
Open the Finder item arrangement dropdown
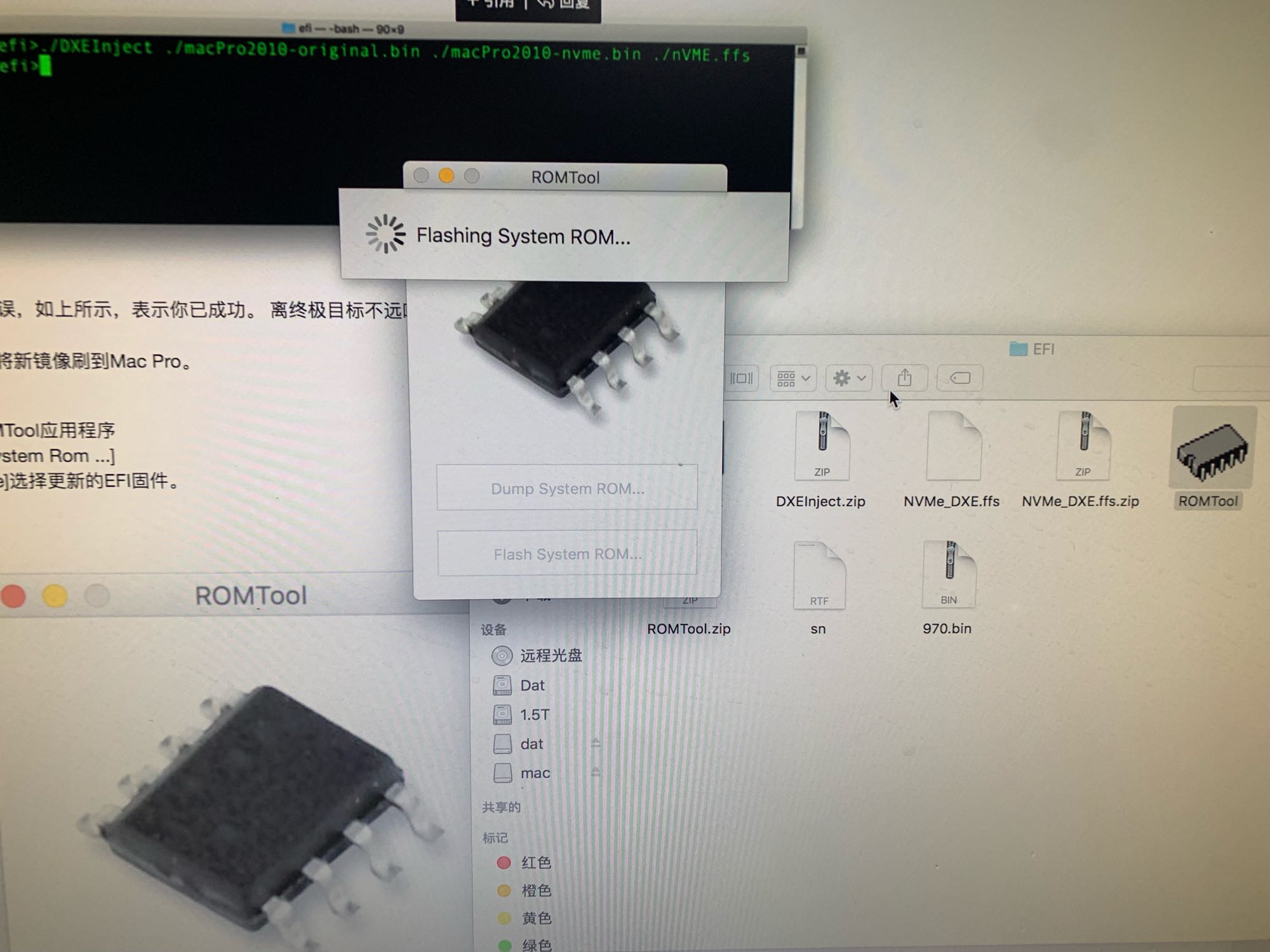point(793,379)
